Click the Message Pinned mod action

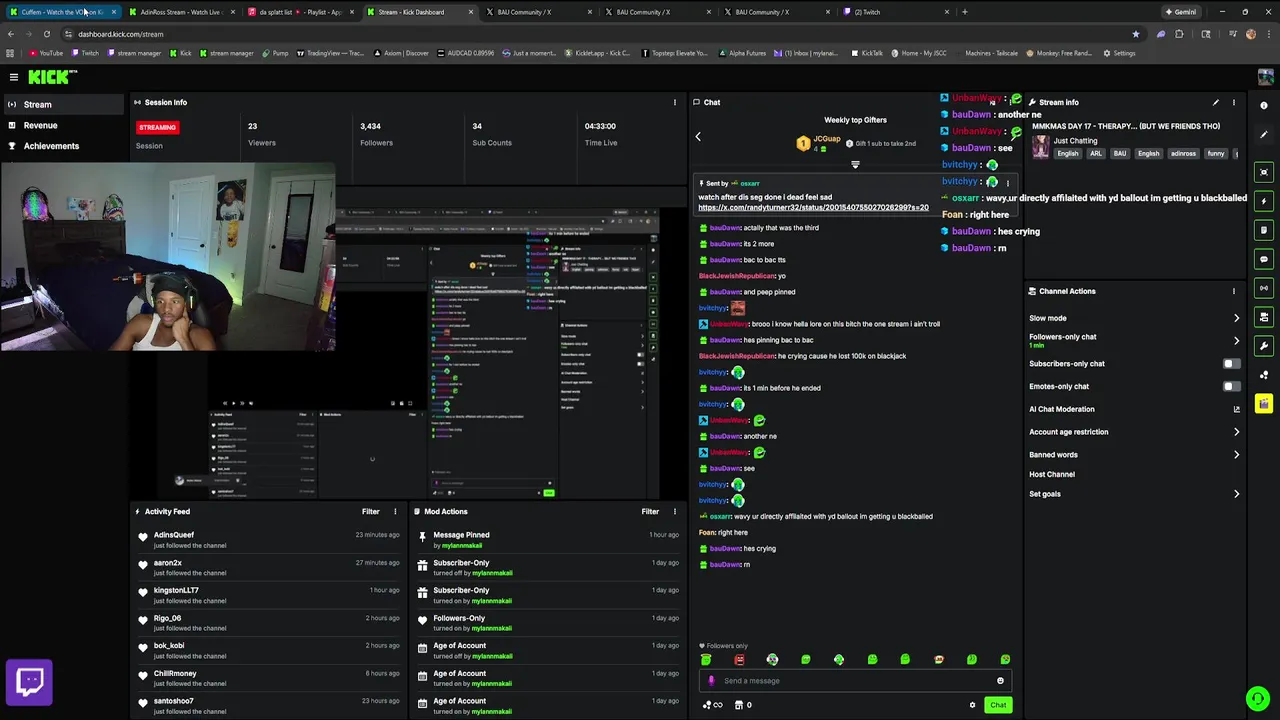550,540
